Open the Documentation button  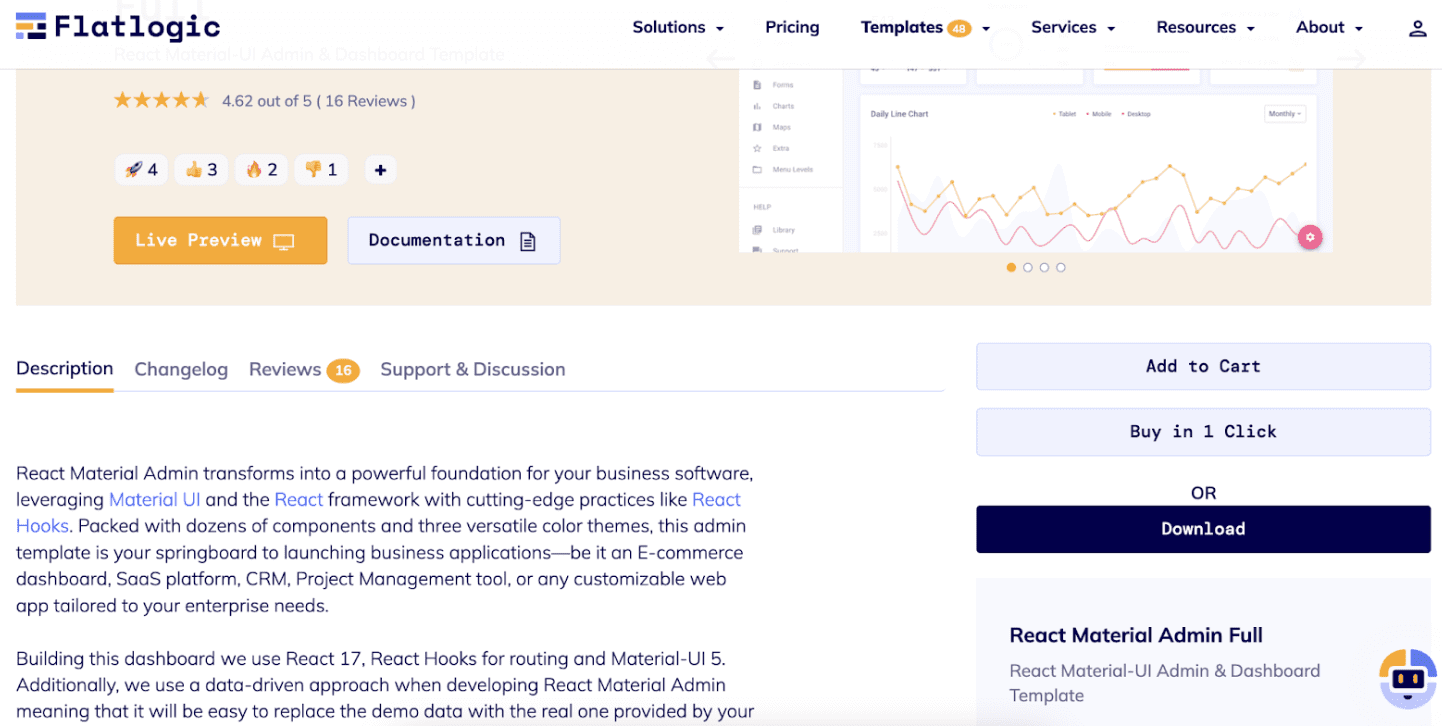(x=454, y=240)
